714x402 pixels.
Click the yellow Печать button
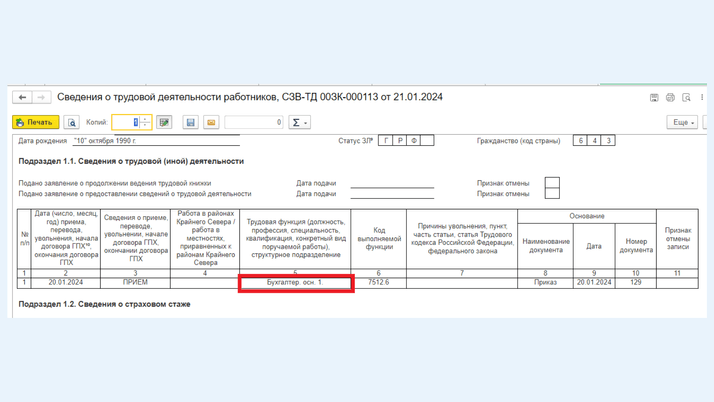pos(36,122)
